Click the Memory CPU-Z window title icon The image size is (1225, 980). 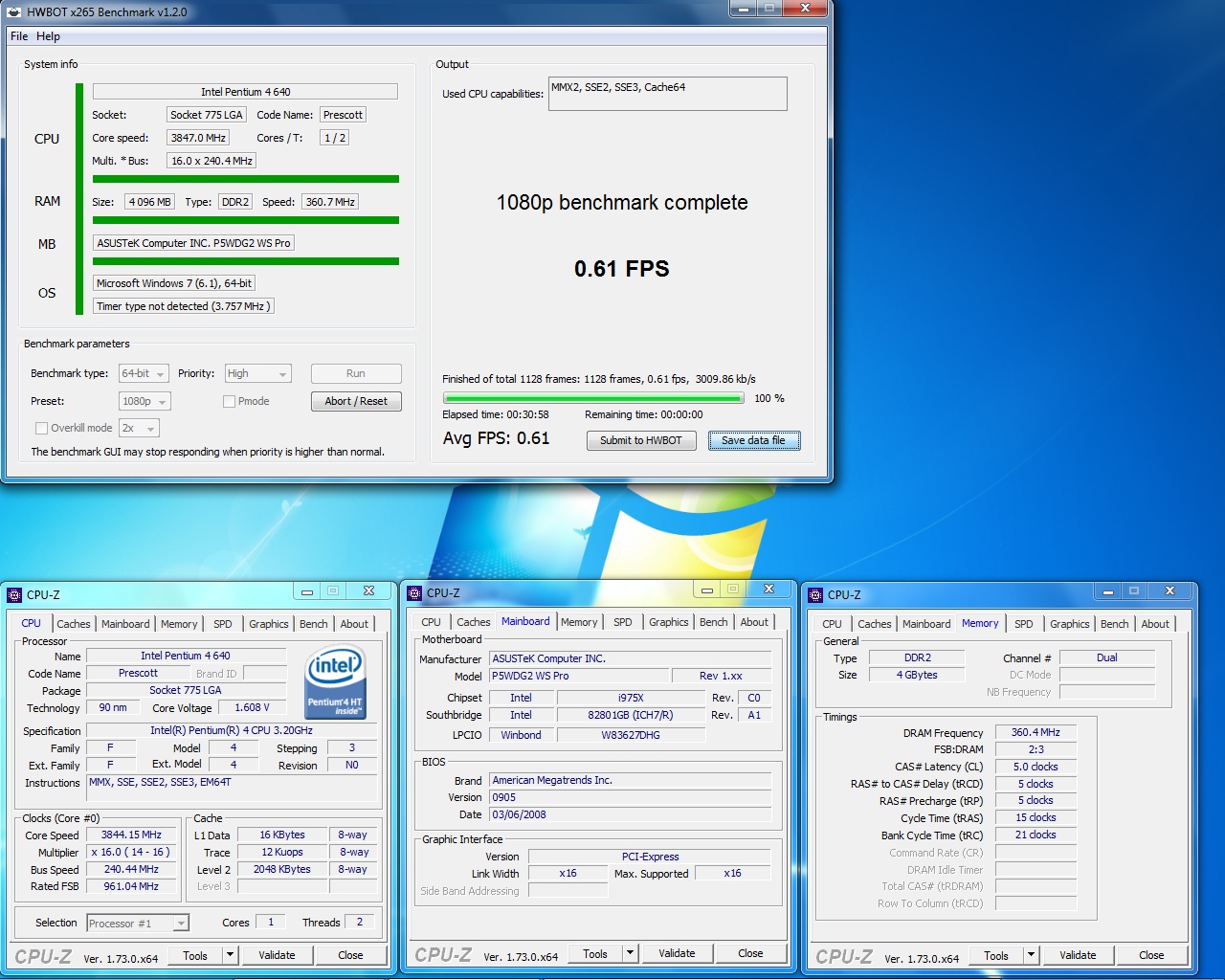click(x=815, y=594)
